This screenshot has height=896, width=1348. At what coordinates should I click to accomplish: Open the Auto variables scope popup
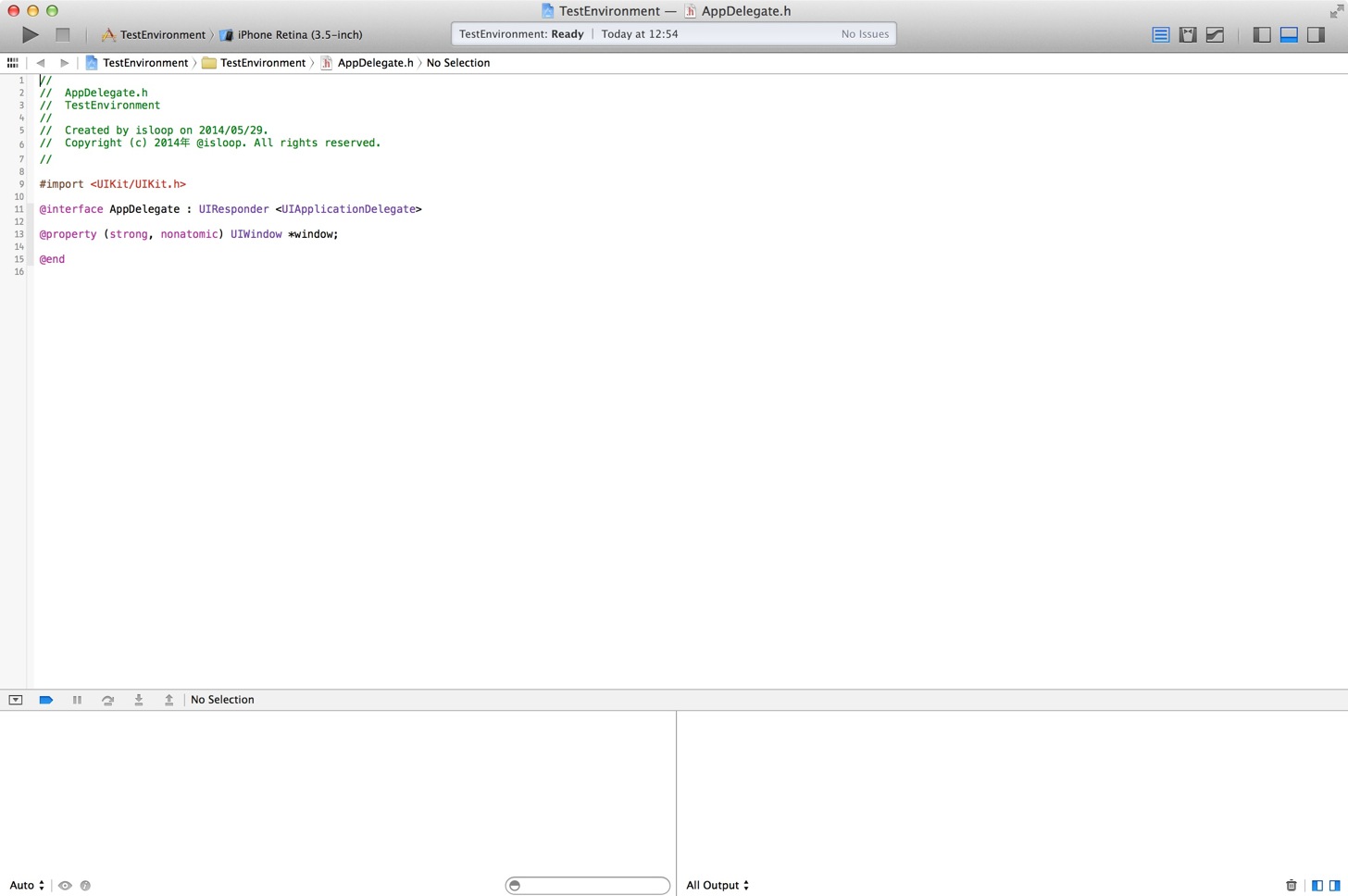[x=27, y=886]
